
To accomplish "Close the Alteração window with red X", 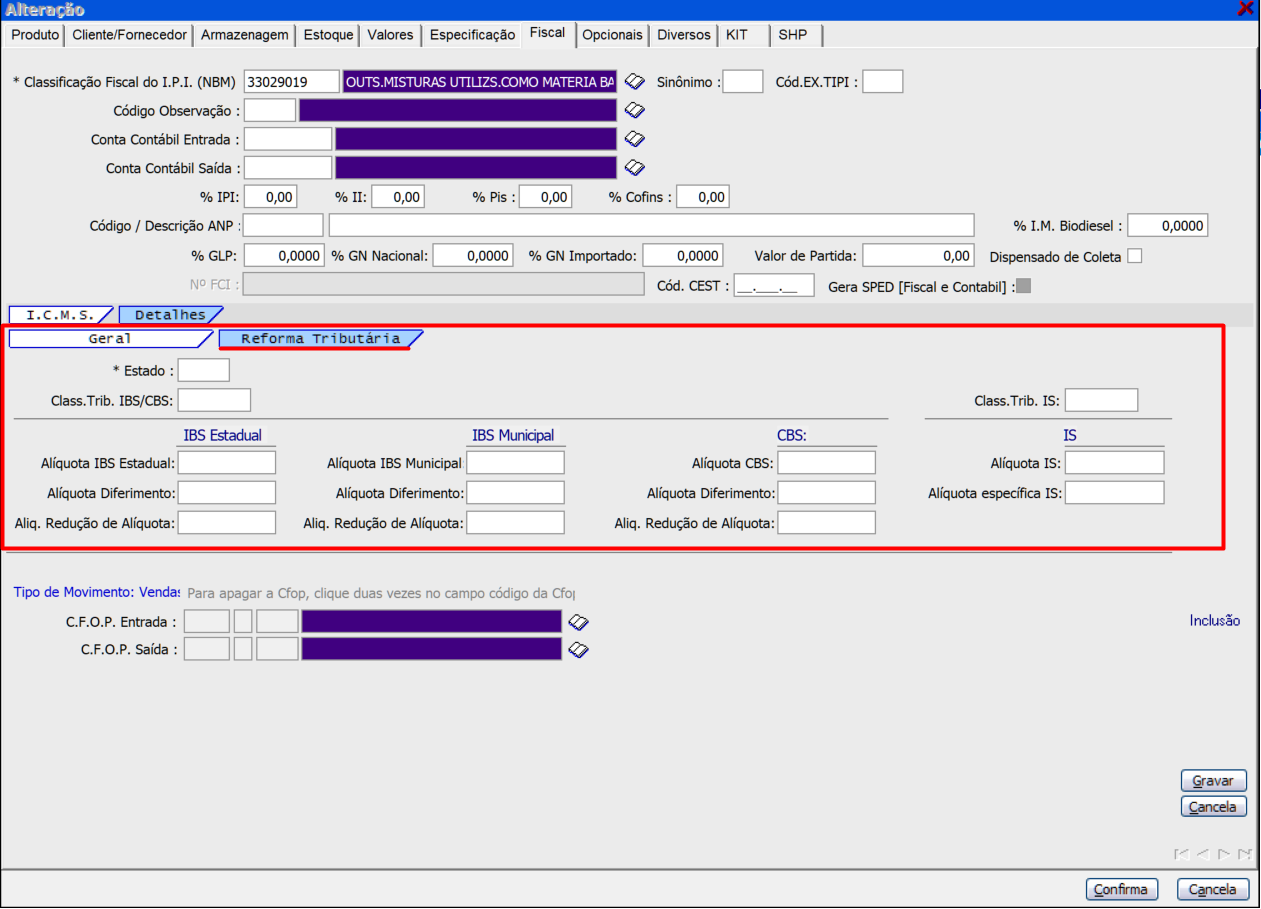I will click(1245, 9).
